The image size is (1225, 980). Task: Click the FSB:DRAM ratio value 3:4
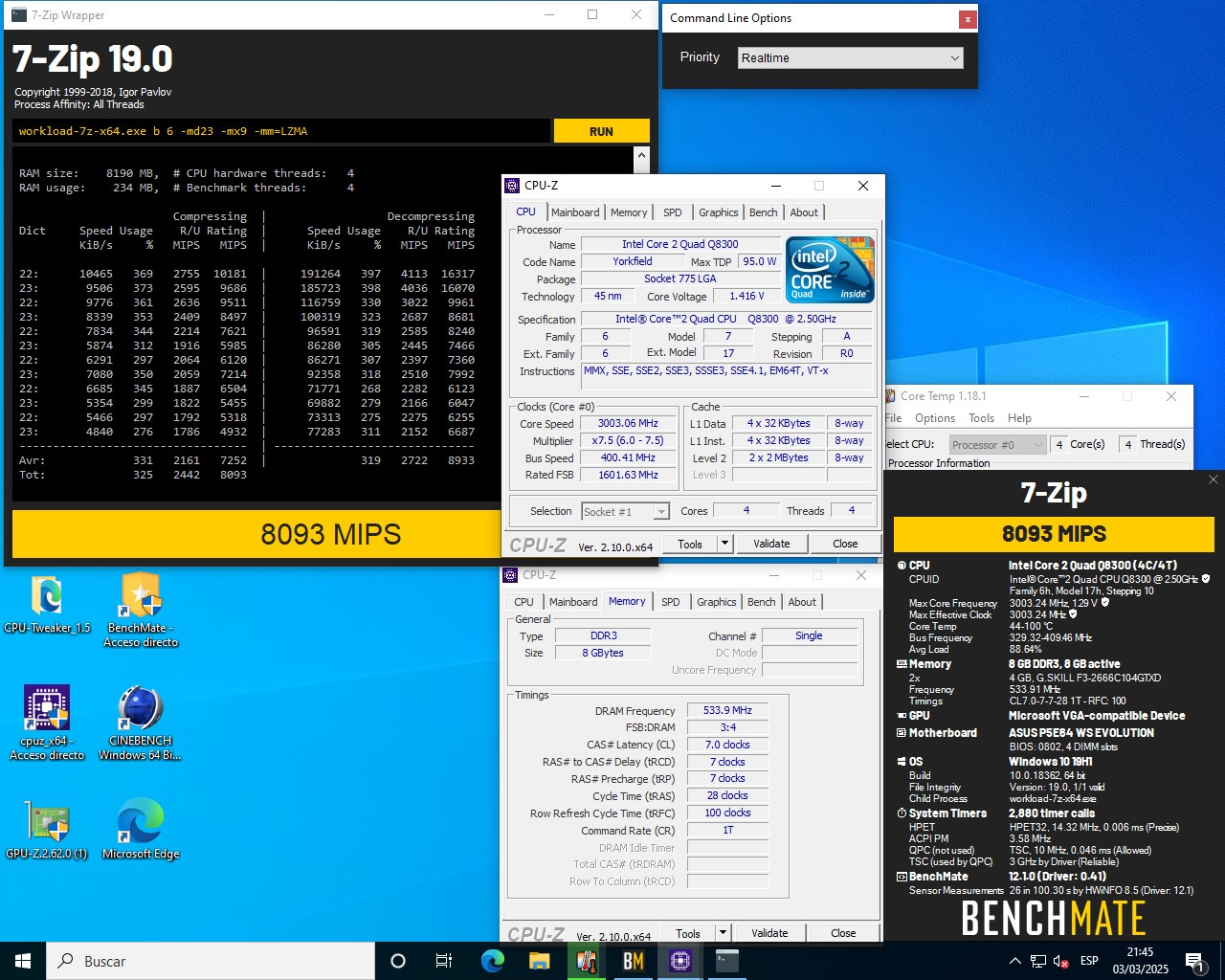click(727, 727)
